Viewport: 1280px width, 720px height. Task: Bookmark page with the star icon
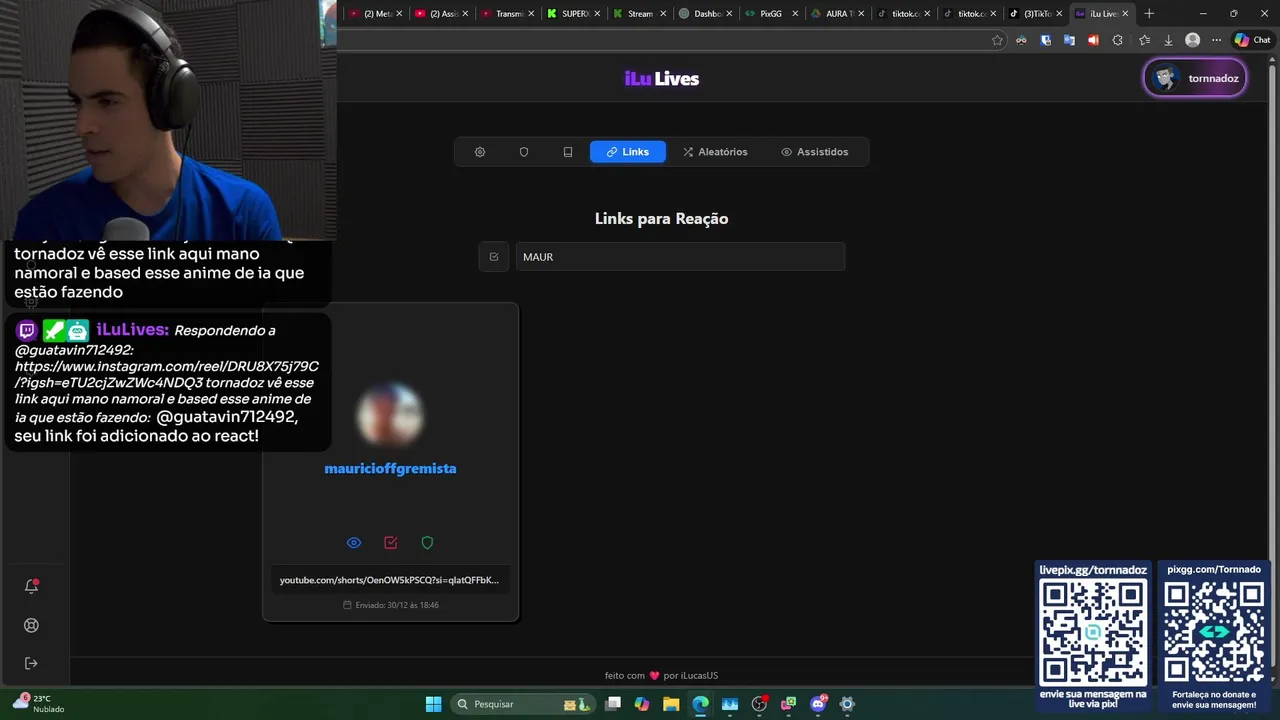pyautogui.click(x=997, y=40)
